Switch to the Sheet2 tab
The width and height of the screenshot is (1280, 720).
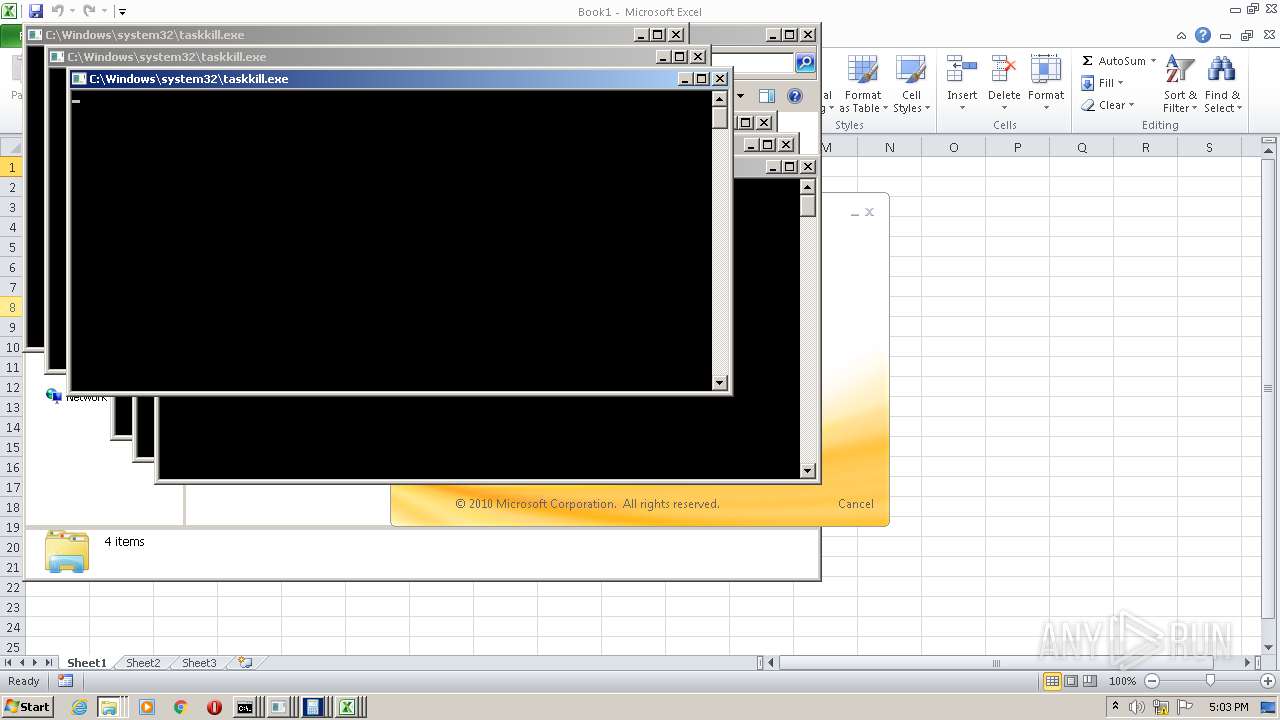143,663
